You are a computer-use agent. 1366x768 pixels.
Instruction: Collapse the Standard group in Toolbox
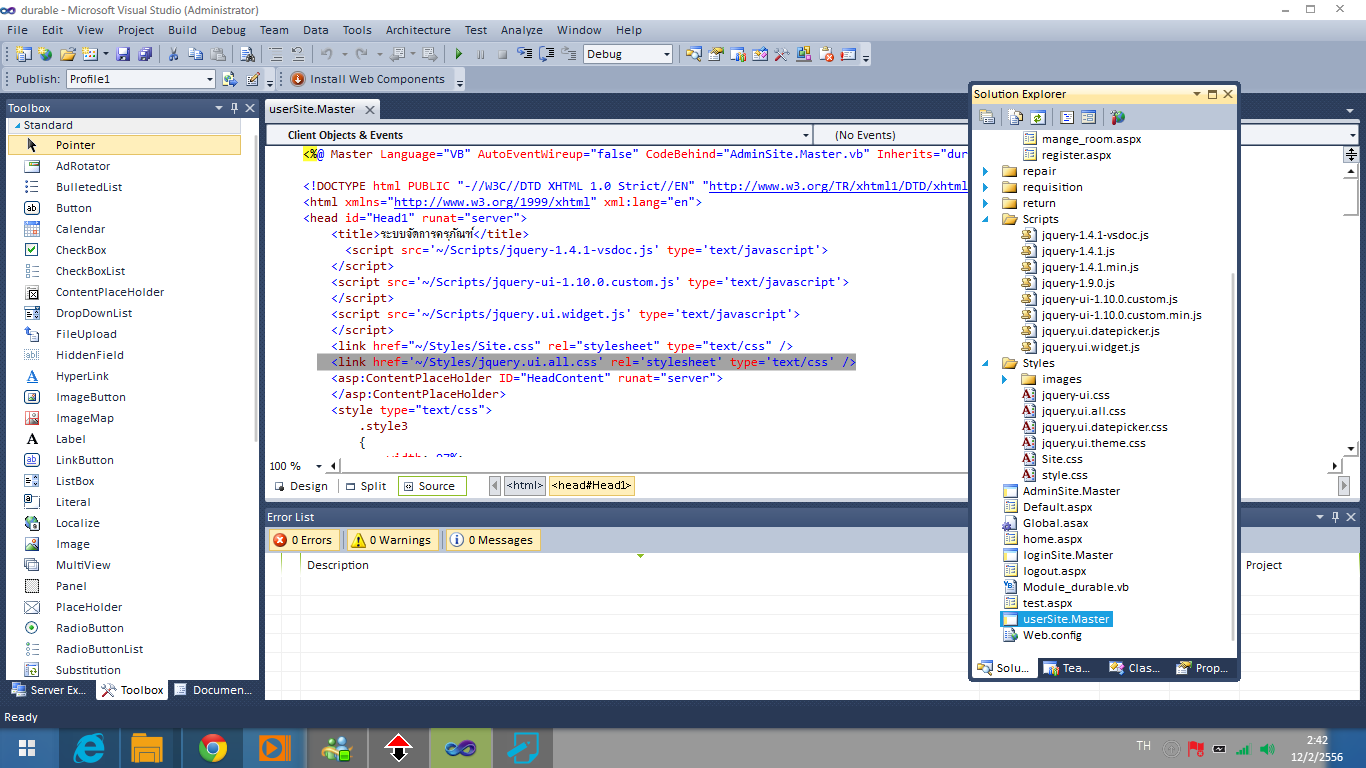16,125
